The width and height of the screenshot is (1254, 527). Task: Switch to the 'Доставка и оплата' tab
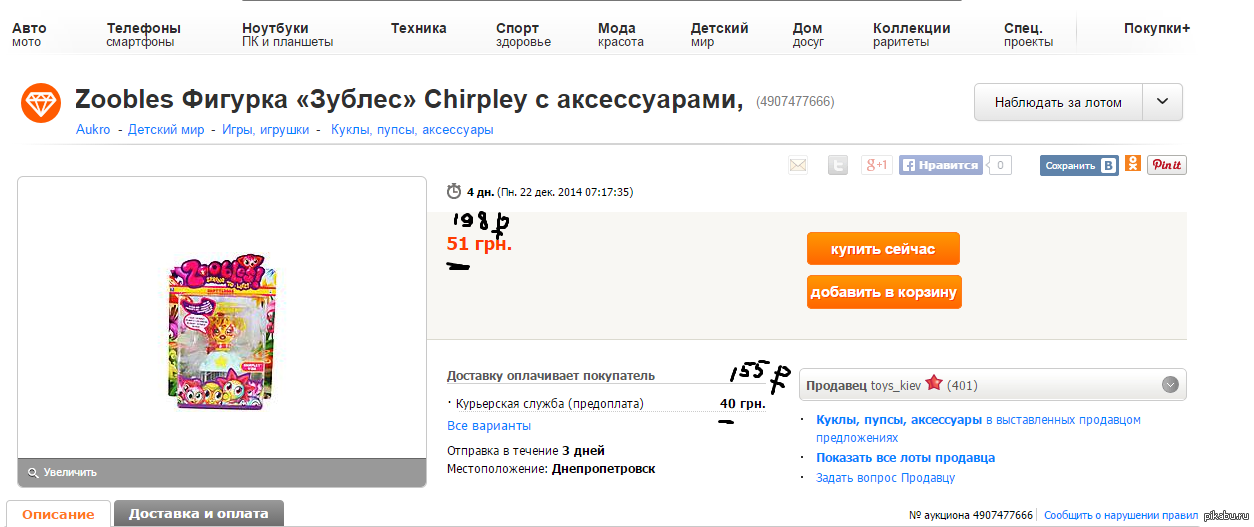pos(199,514)
